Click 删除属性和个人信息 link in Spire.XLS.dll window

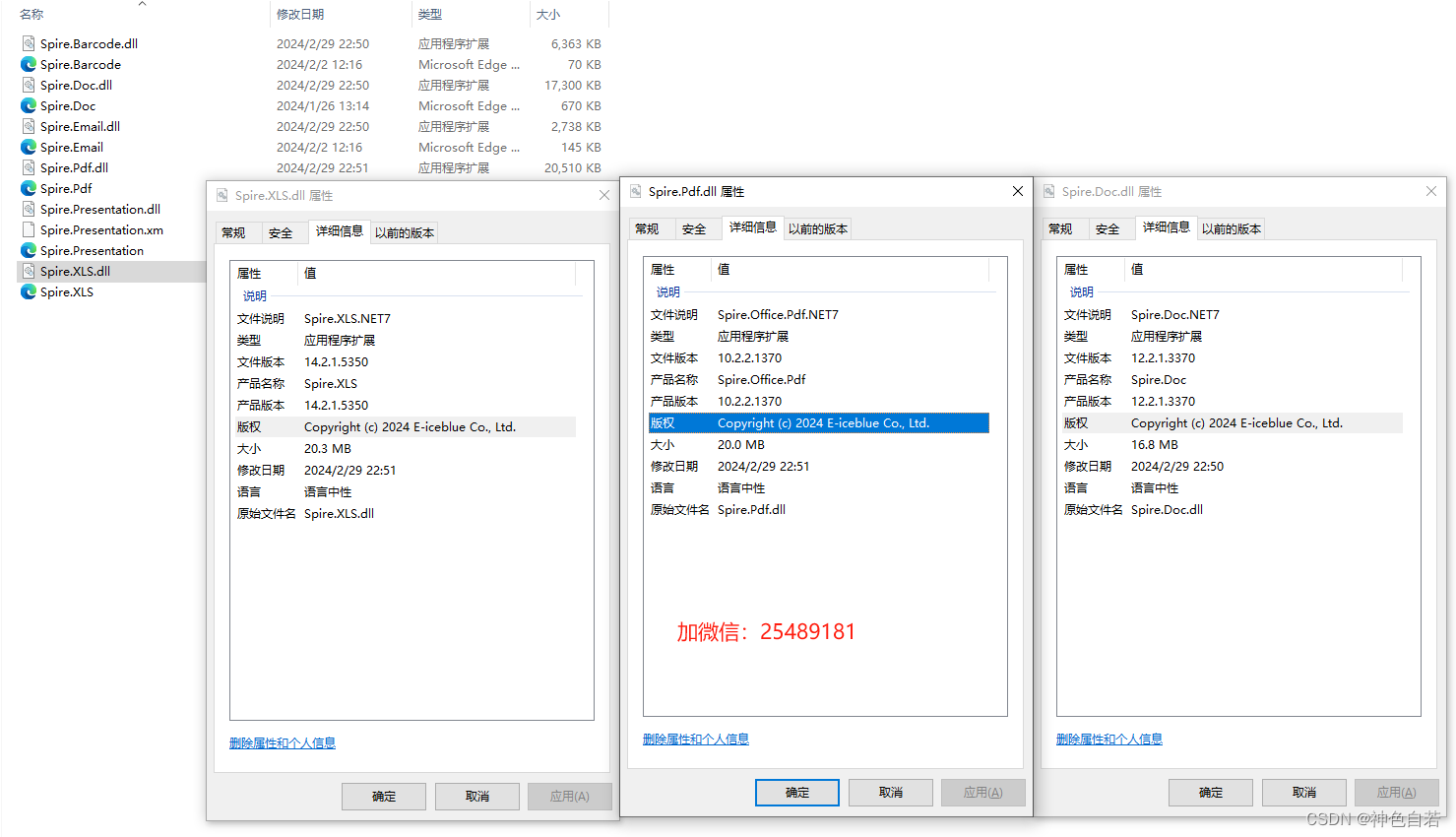[283, 743]
